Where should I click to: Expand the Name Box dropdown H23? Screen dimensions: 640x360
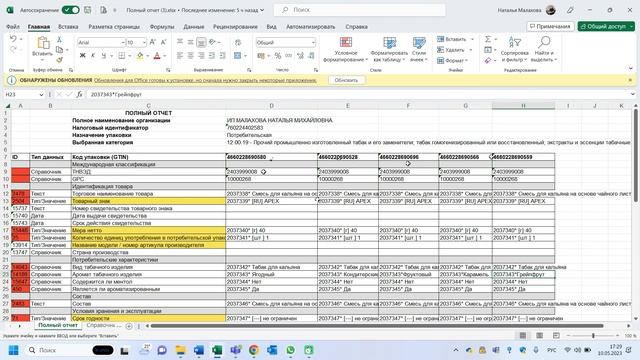[41, 94]
